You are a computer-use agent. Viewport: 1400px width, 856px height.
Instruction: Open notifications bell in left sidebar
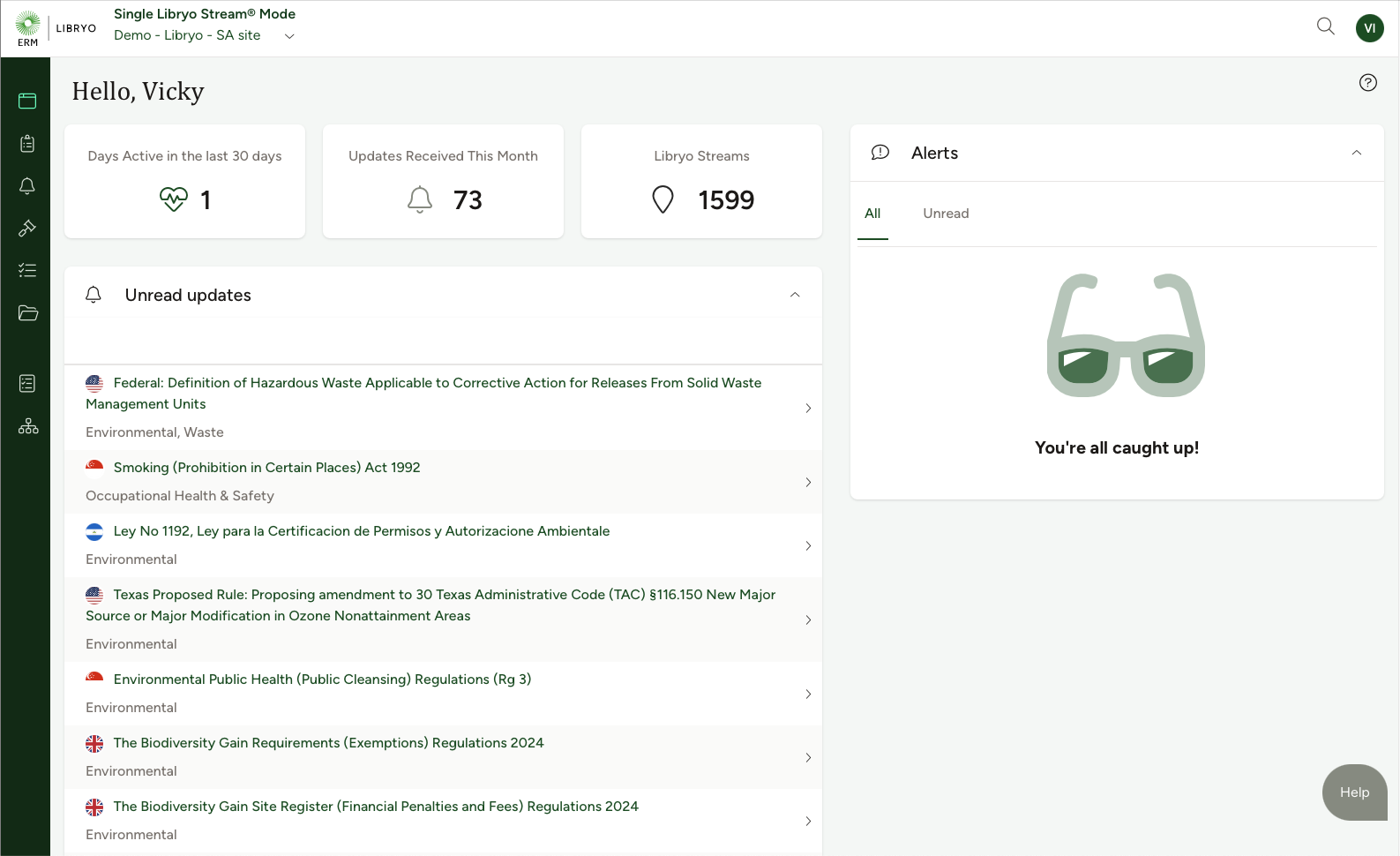[27, 186]
